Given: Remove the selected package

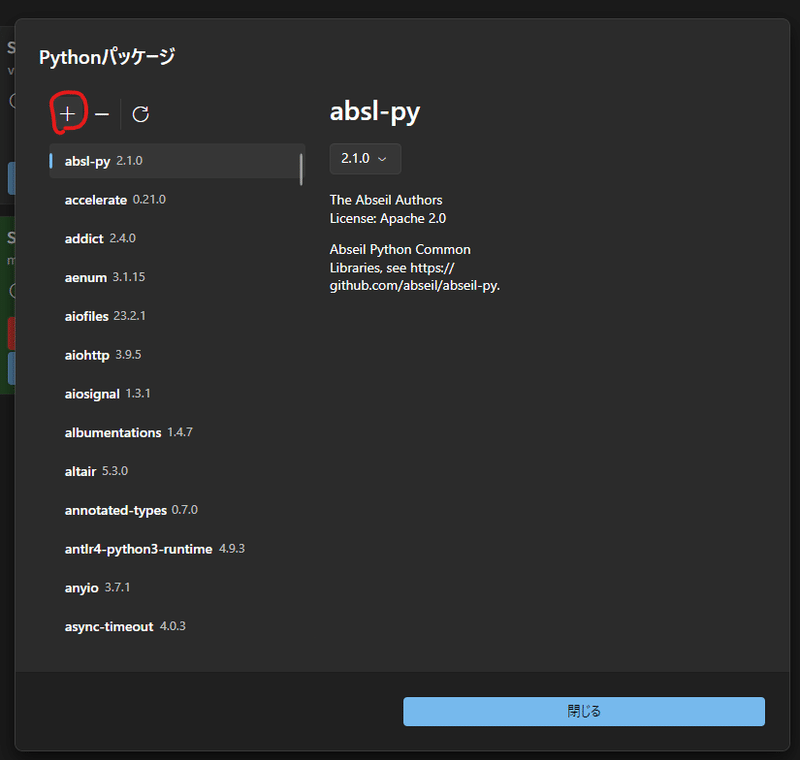Looking at the screenshot, I should pos(102,113).
